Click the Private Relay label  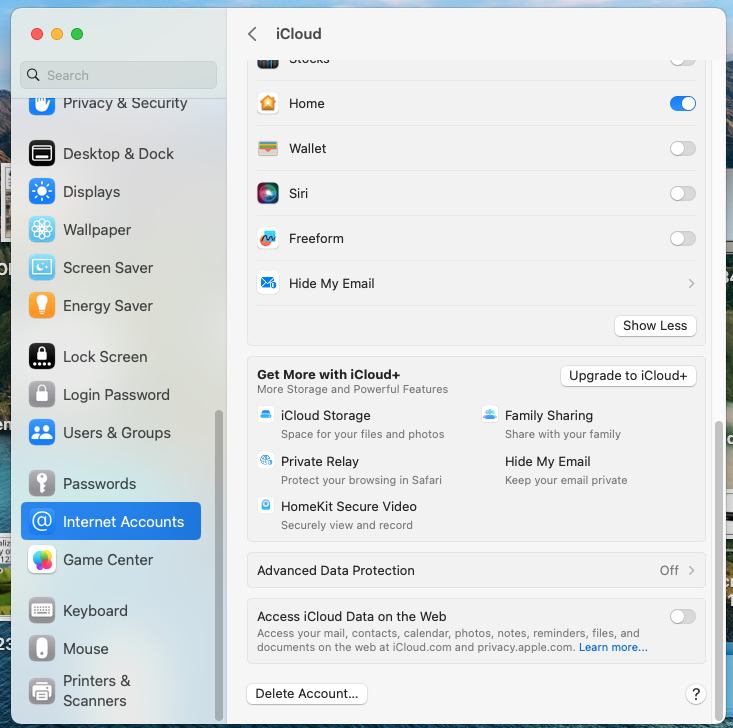pos(320,461)
